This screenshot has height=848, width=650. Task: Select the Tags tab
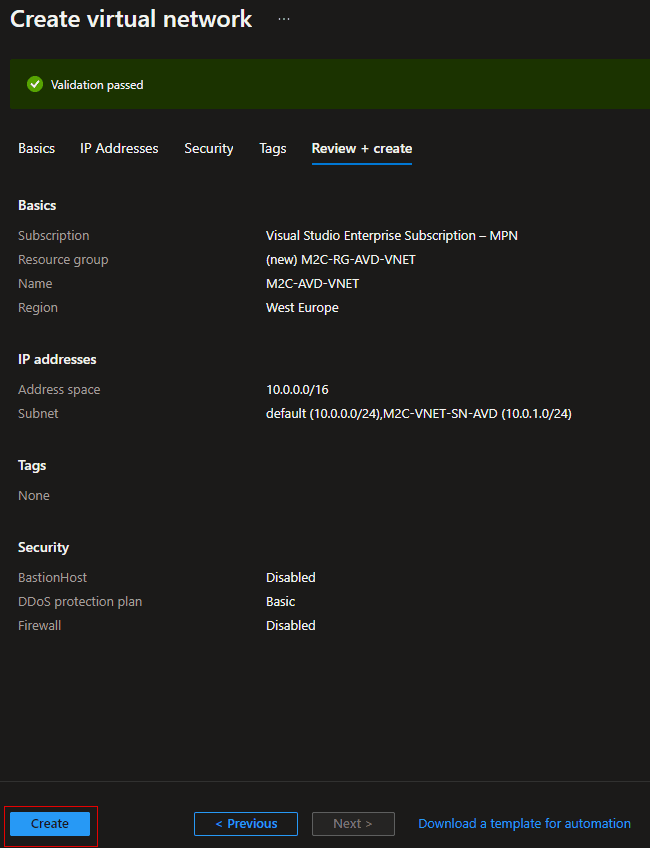(273, 148)
